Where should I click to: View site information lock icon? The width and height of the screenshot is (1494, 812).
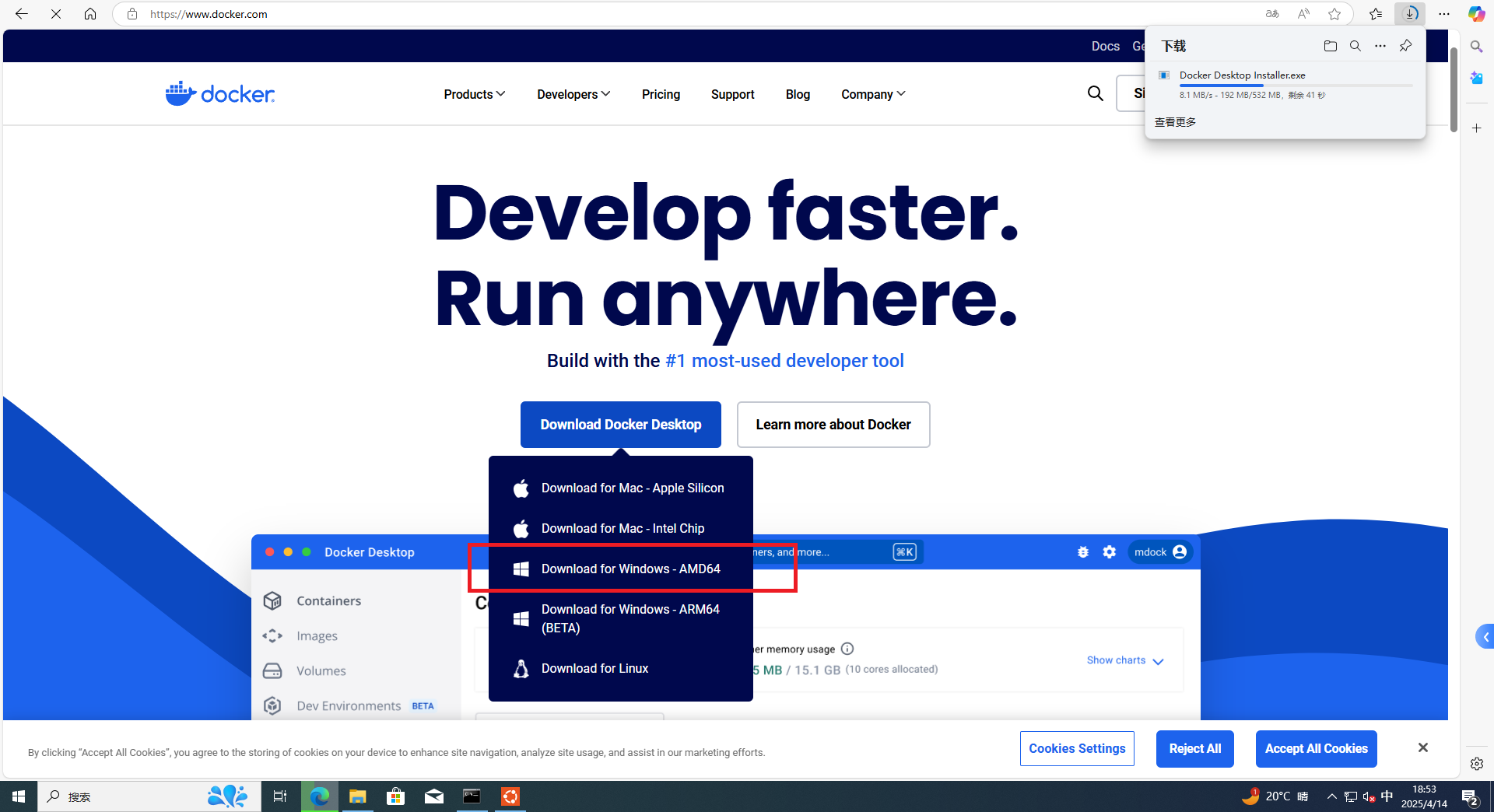click(x=132, y=14)
